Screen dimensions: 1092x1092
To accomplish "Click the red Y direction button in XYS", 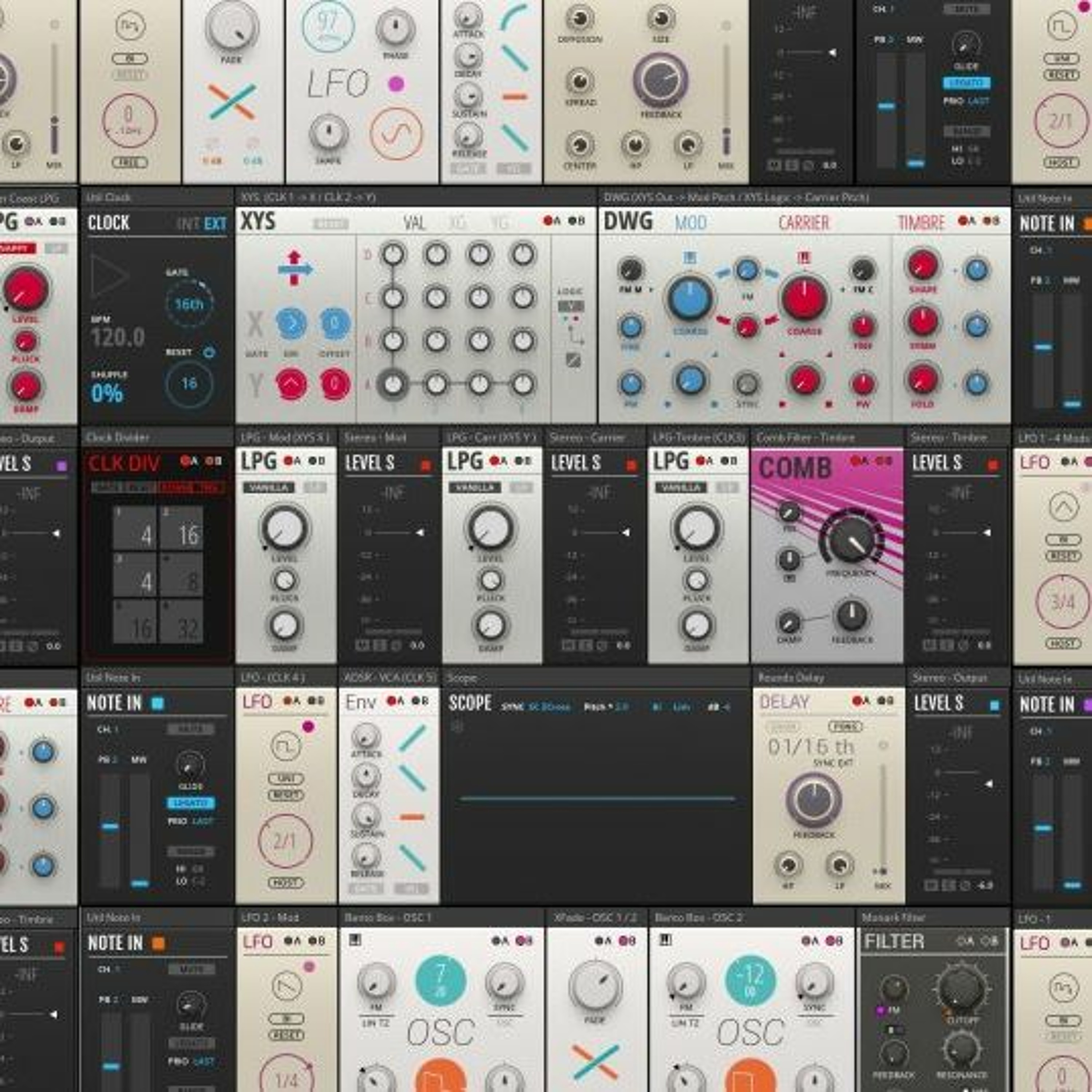I will pyautogui.click(x=291, y=384).
